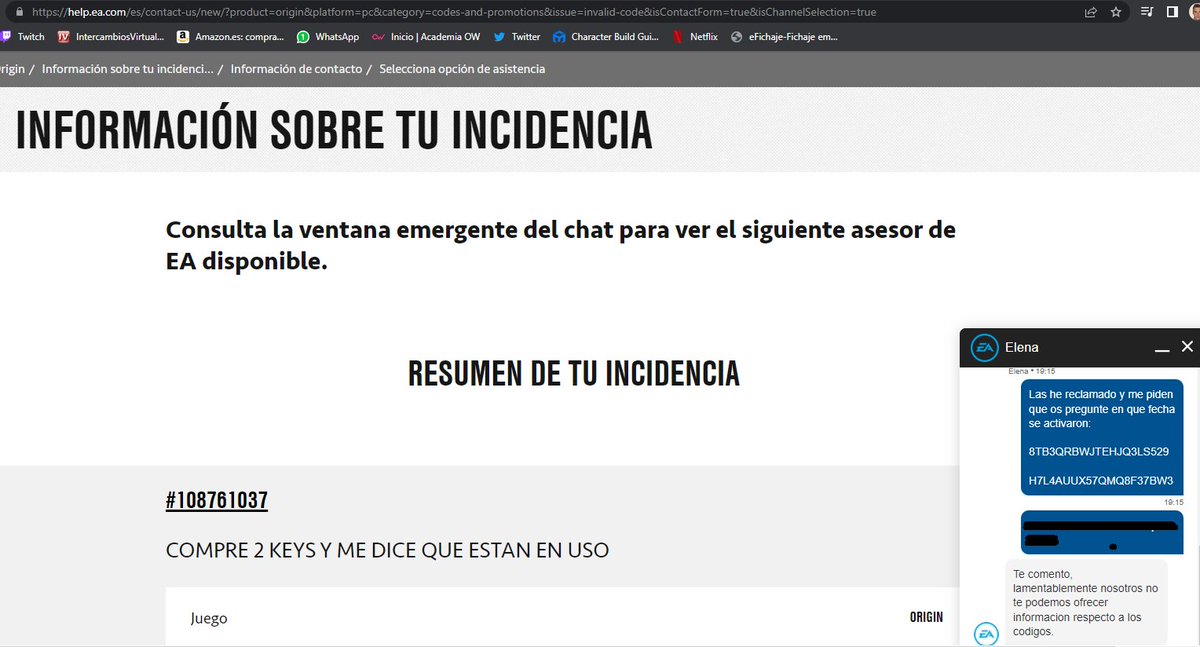Minimize the Elena chat window

coord(1162,348)
